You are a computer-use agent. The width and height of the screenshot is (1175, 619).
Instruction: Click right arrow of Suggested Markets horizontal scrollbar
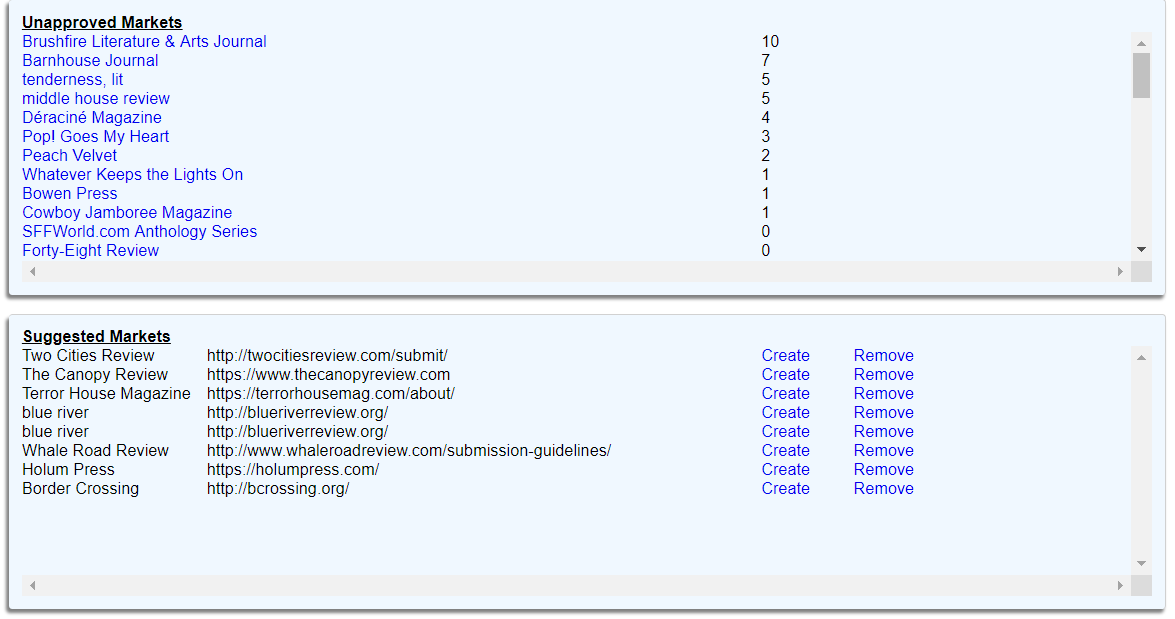pos(1120,585)
